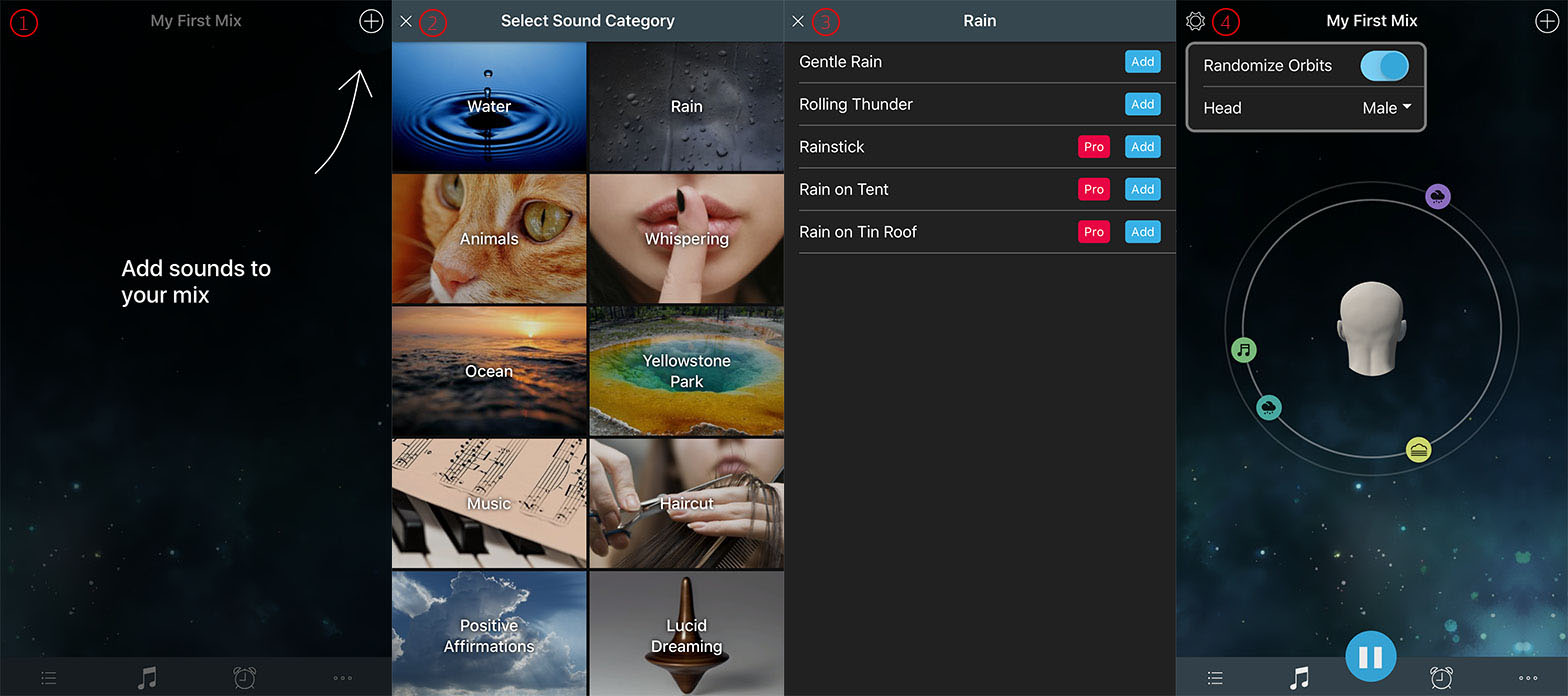Add the Rolling Thunder sound
This screenshot has width=1568, height=696.
[1143, 104]
